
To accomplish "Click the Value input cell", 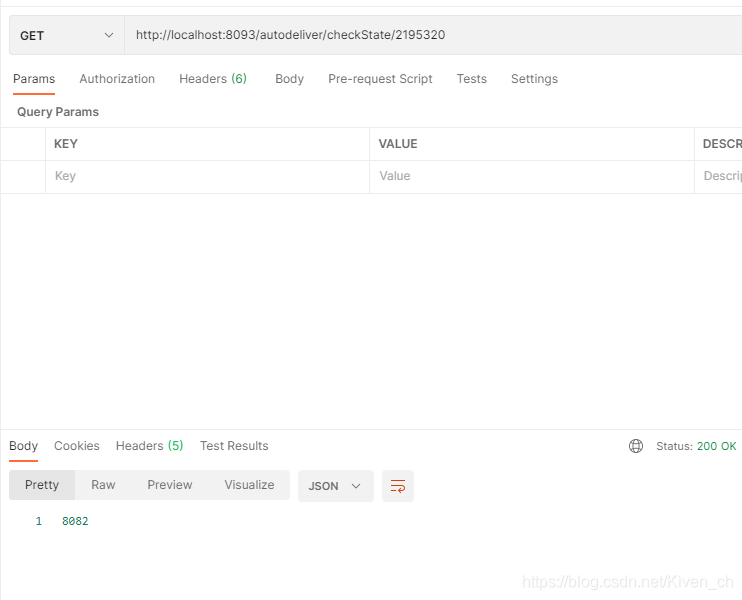I will click(532, 176).
